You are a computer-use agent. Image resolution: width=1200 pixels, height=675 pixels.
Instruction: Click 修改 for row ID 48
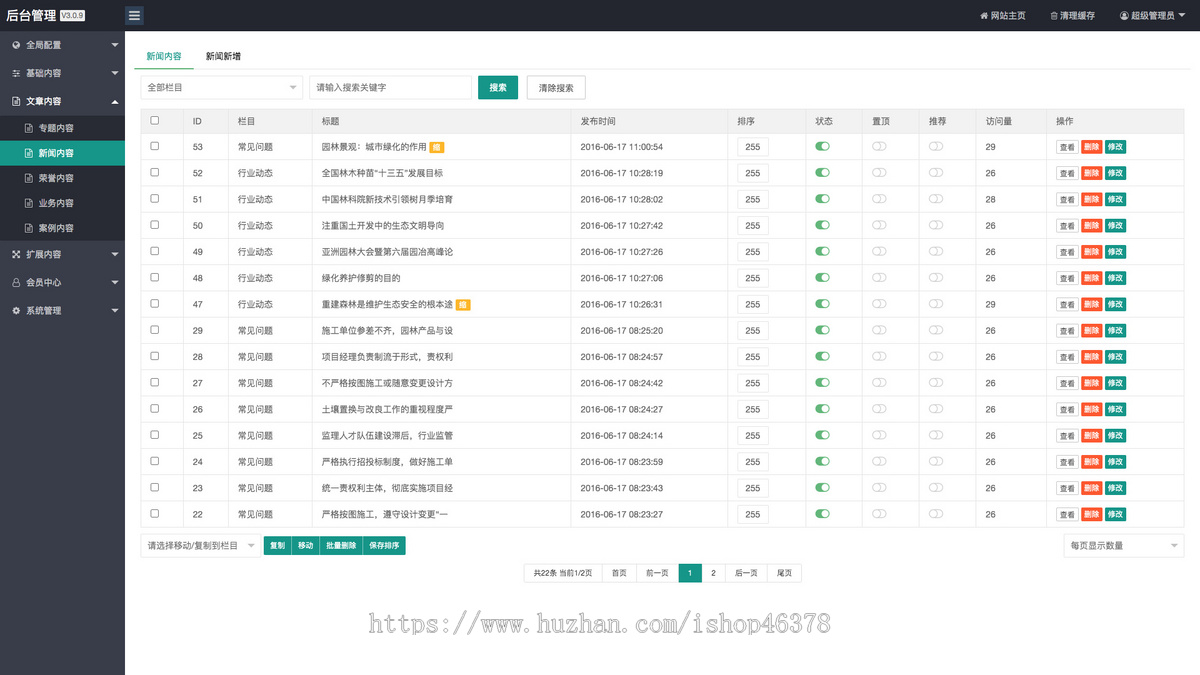pyautogui.click(x=1115, y=278)
